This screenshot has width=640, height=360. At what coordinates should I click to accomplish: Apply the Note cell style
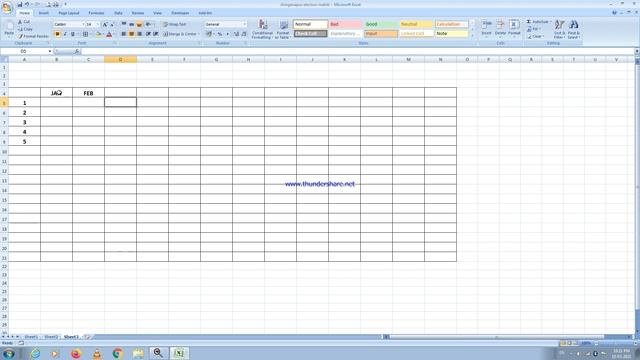click(451, 33)
